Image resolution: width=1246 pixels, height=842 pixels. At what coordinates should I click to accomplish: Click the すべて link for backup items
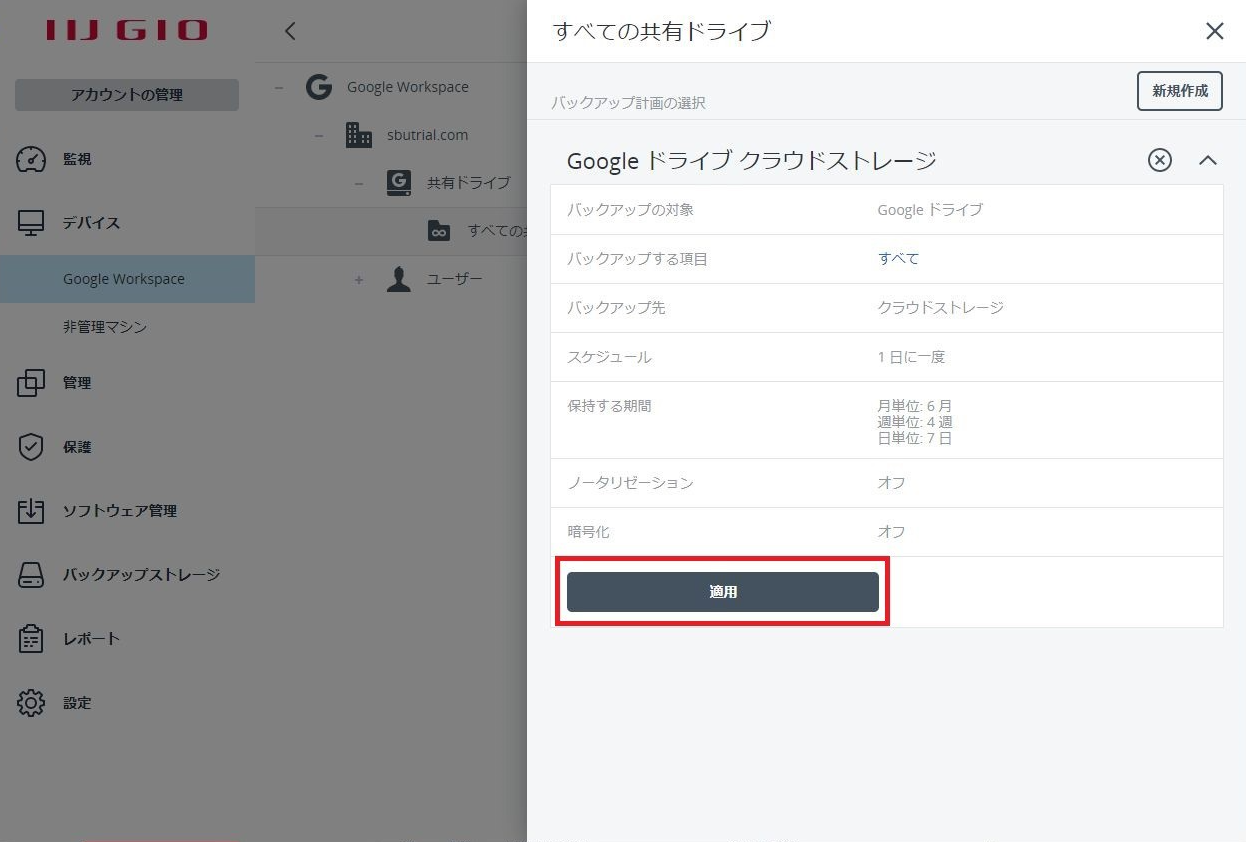point(898,258)
